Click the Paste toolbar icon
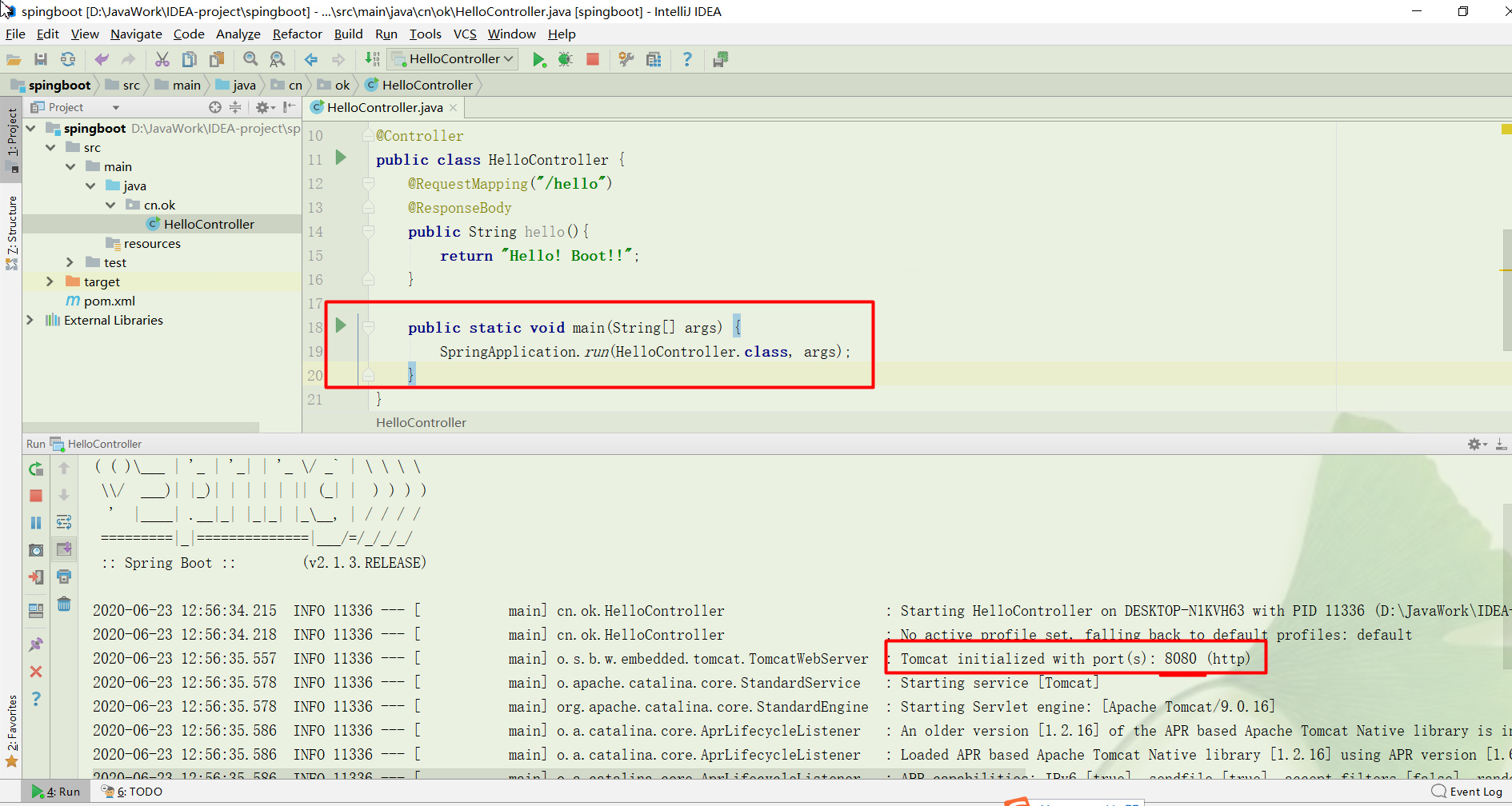Viewport: 1512px width, 806px height. [x=217, y=59]
